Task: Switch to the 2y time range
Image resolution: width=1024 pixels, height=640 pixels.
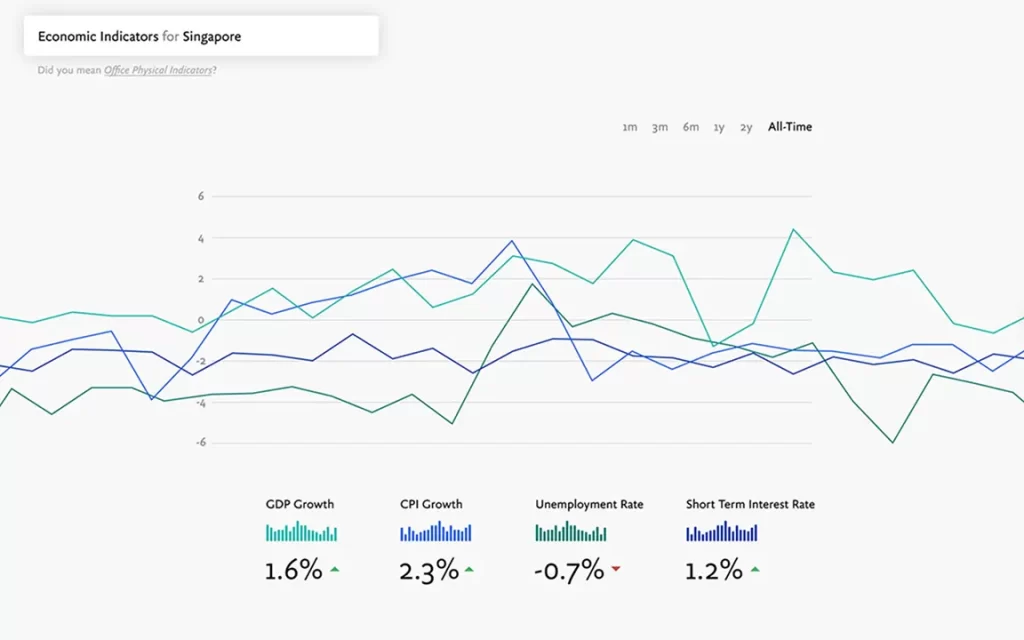Action: pyautogui.click(x=746, y=127)
